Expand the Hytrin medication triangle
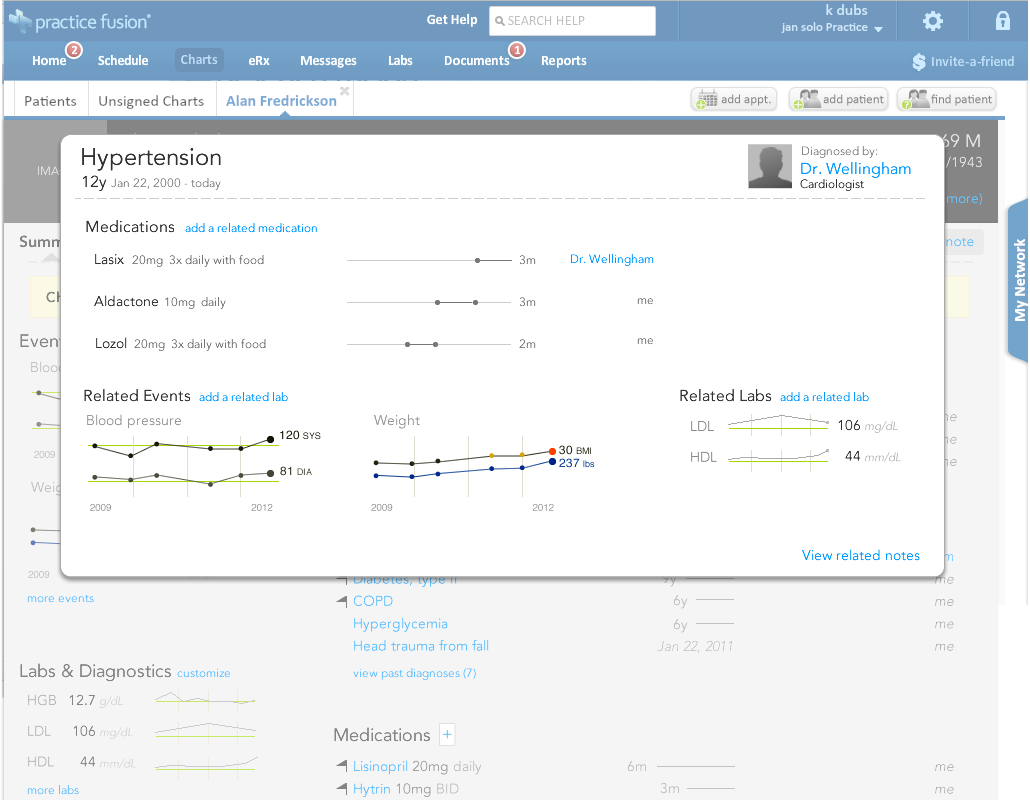The width and height of the screenshot is (1030, 800). (342, 788)
